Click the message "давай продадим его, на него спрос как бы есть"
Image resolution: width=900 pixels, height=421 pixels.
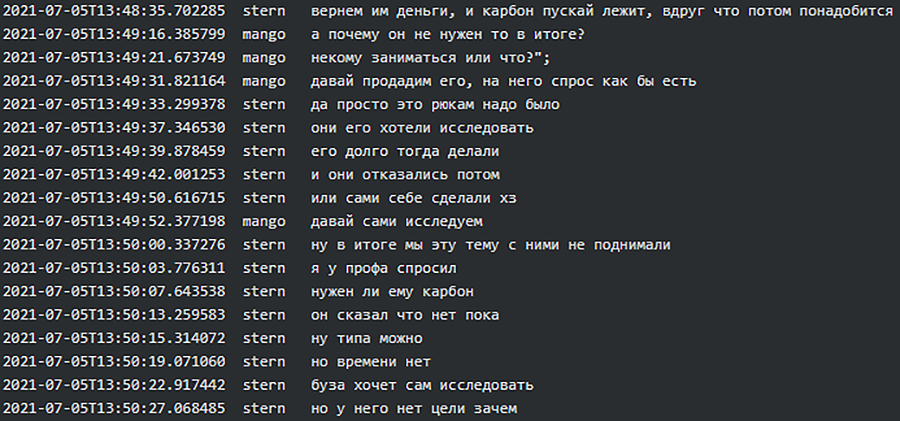503,81
